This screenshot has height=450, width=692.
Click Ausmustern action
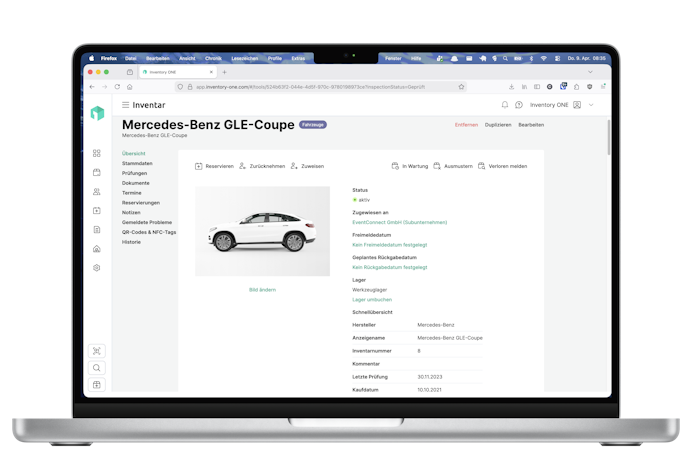click(x=453, y=166)
